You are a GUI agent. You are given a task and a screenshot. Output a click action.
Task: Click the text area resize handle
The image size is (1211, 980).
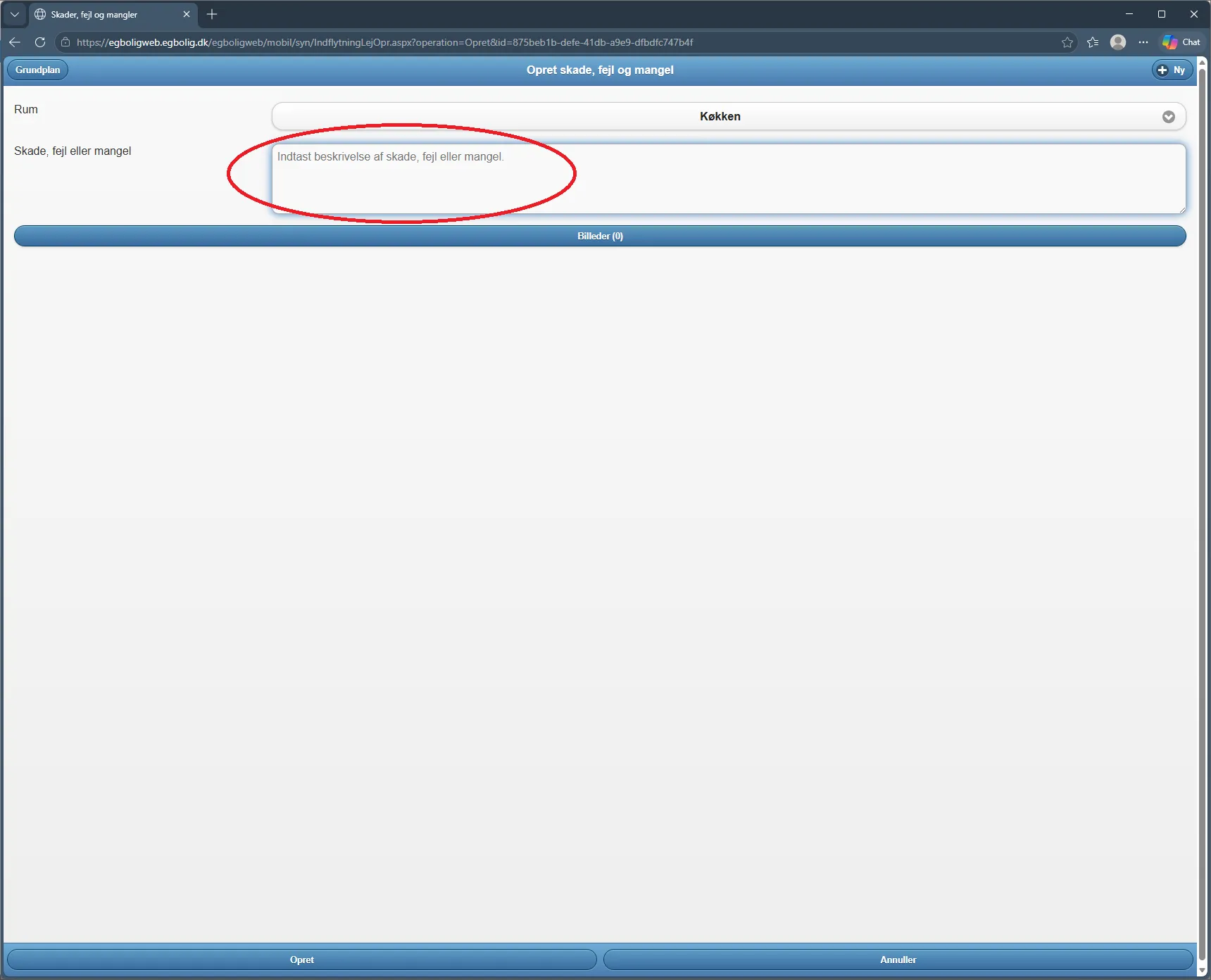(1181, 209)
